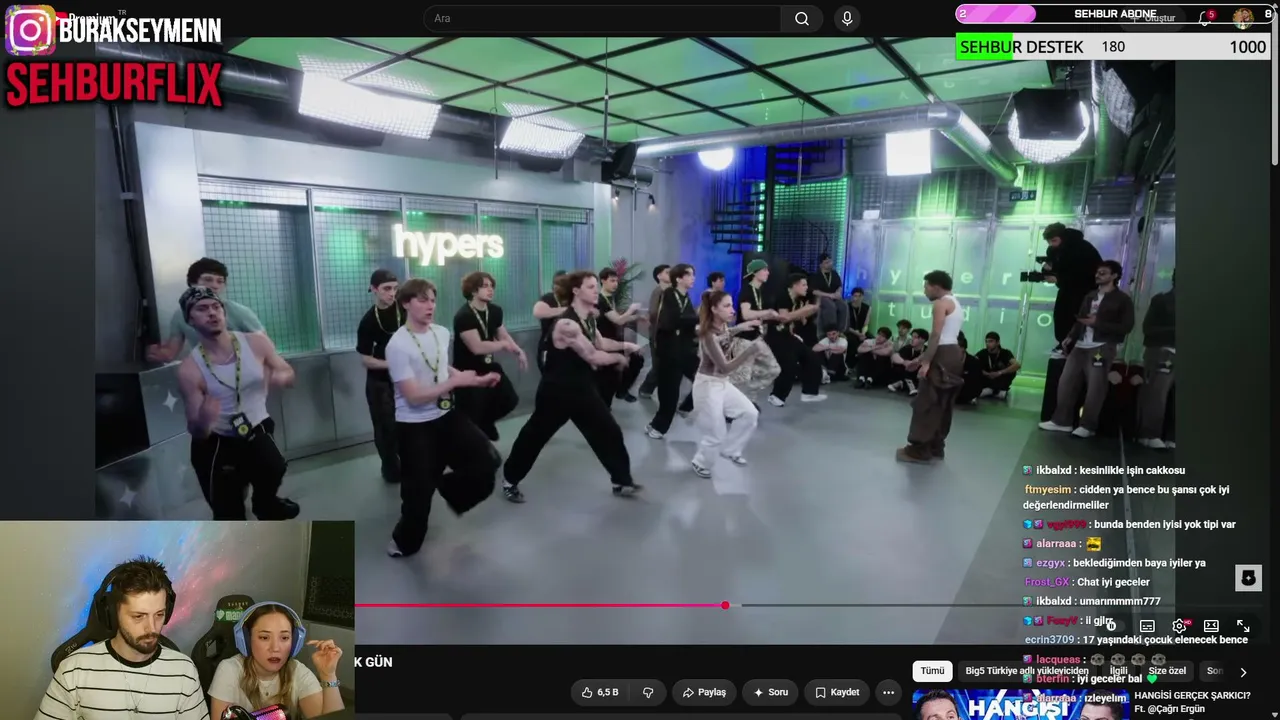Open video player settings gear
Image resolution: width=1280 pixels, height=720 pixels.
[1179, 626]
